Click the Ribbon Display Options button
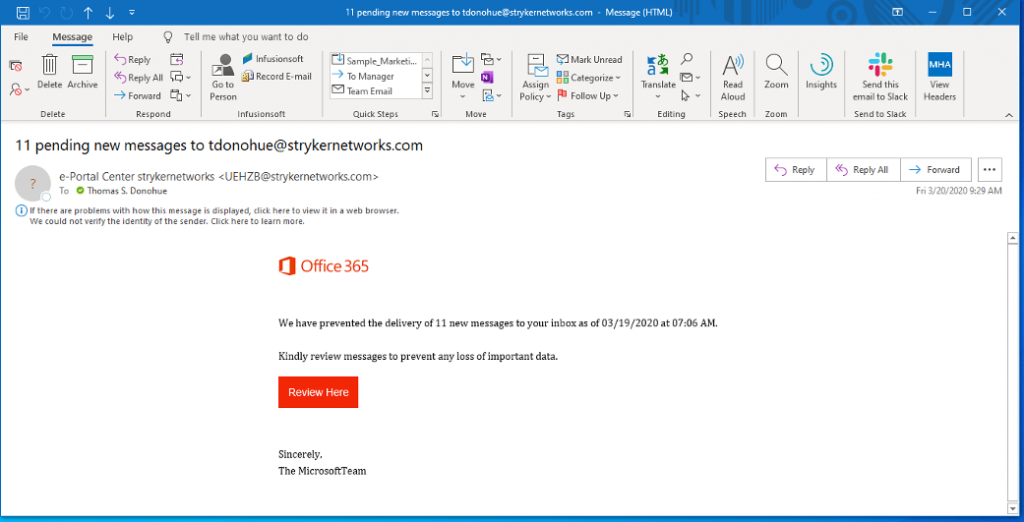 click(x=898, y=12)
